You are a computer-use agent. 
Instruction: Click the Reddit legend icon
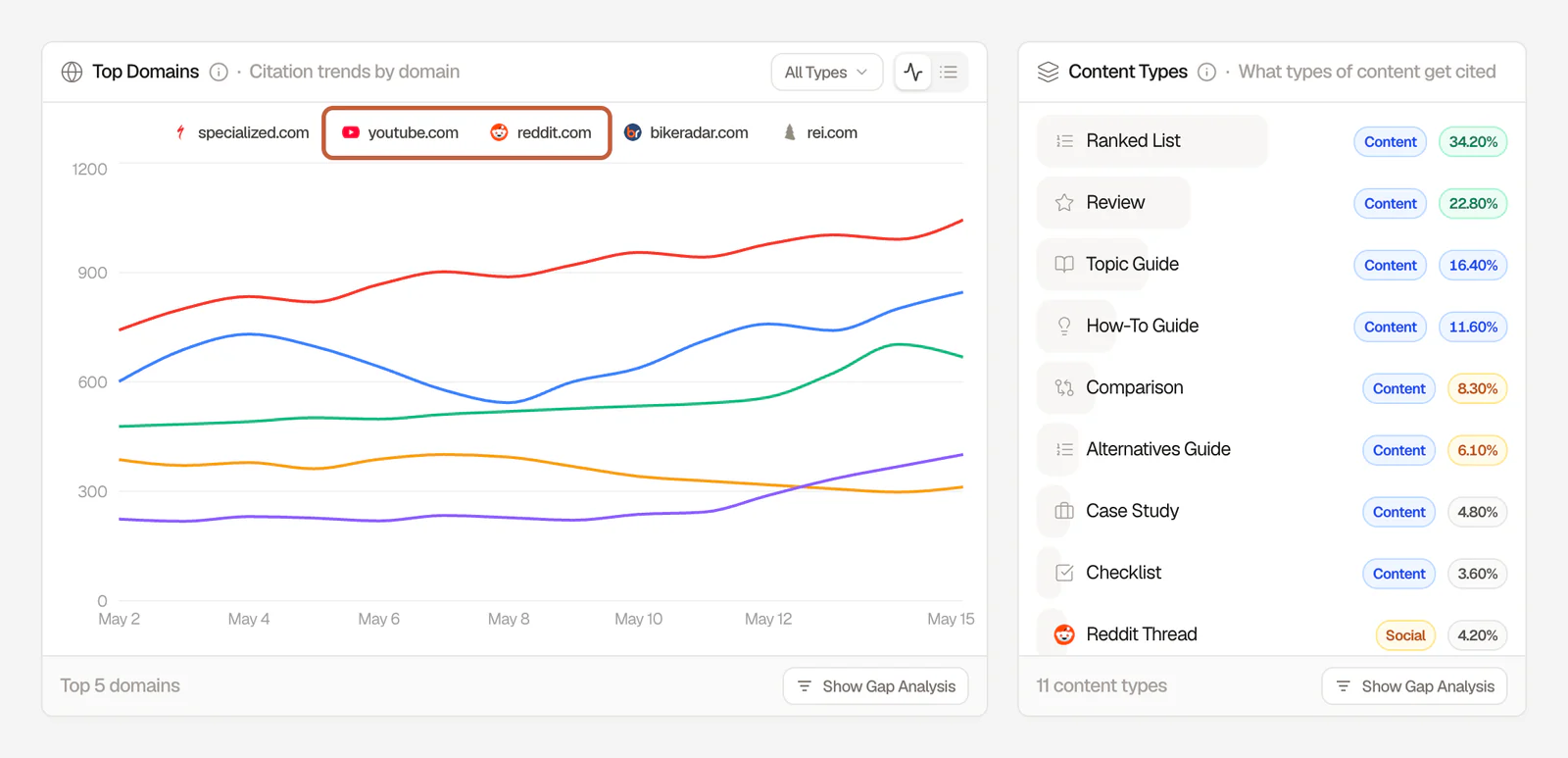tap(499, 132)
